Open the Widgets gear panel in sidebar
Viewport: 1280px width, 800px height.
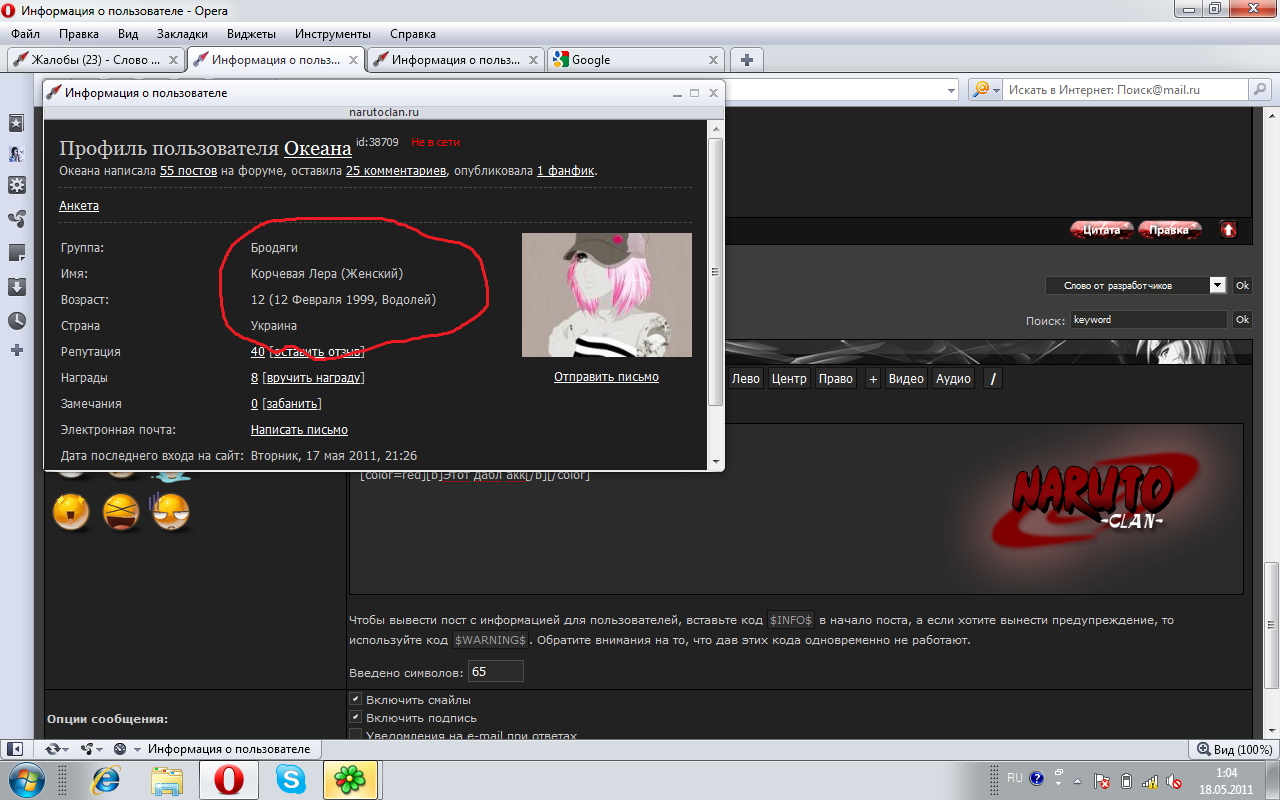(x=17, y=185)
